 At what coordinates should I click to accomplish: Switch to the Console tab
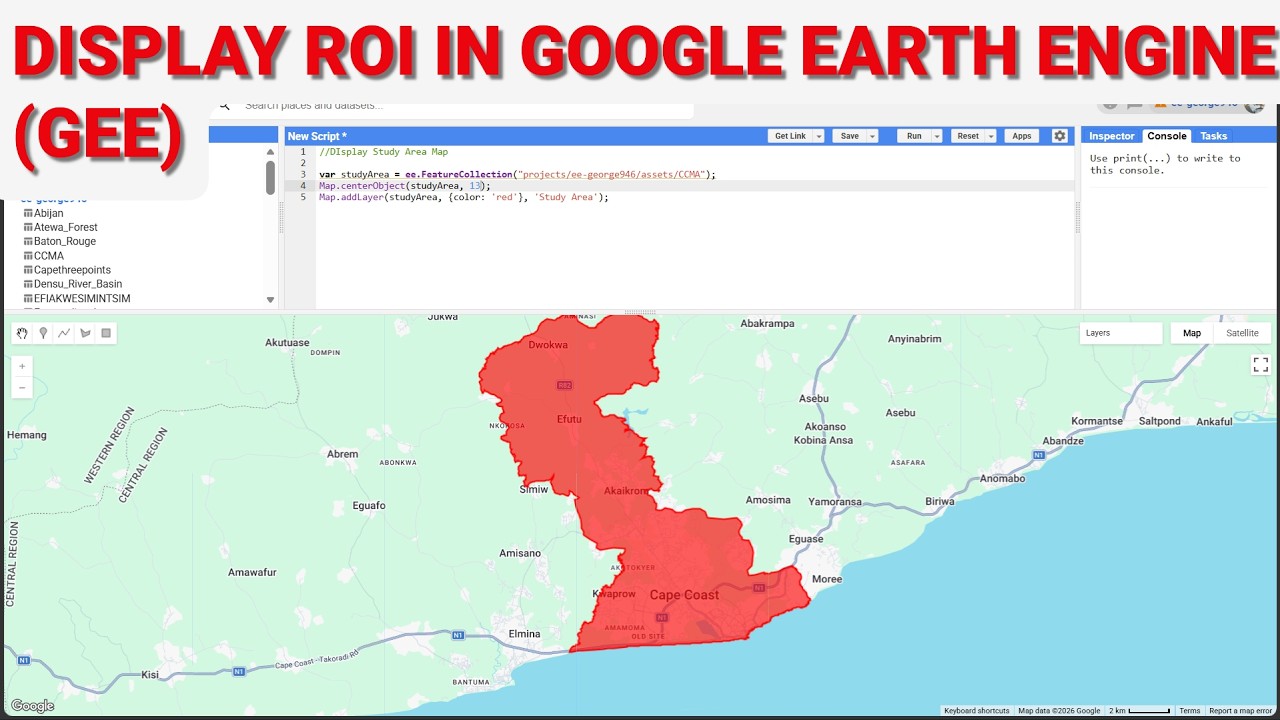pyautogui.click(x=1166, y=136)
